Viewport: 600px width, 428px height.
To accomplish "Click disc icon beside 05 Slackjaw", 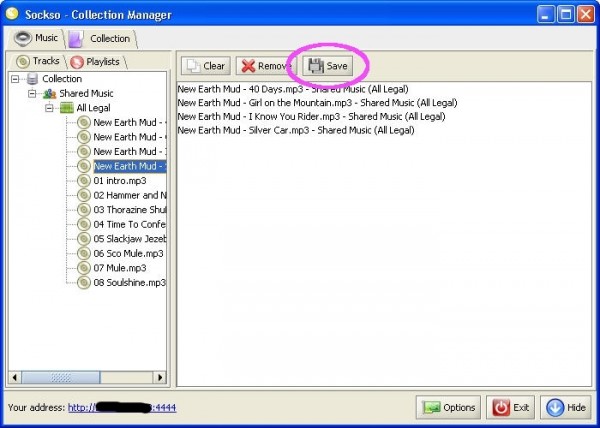I will (x=84, y=239).
